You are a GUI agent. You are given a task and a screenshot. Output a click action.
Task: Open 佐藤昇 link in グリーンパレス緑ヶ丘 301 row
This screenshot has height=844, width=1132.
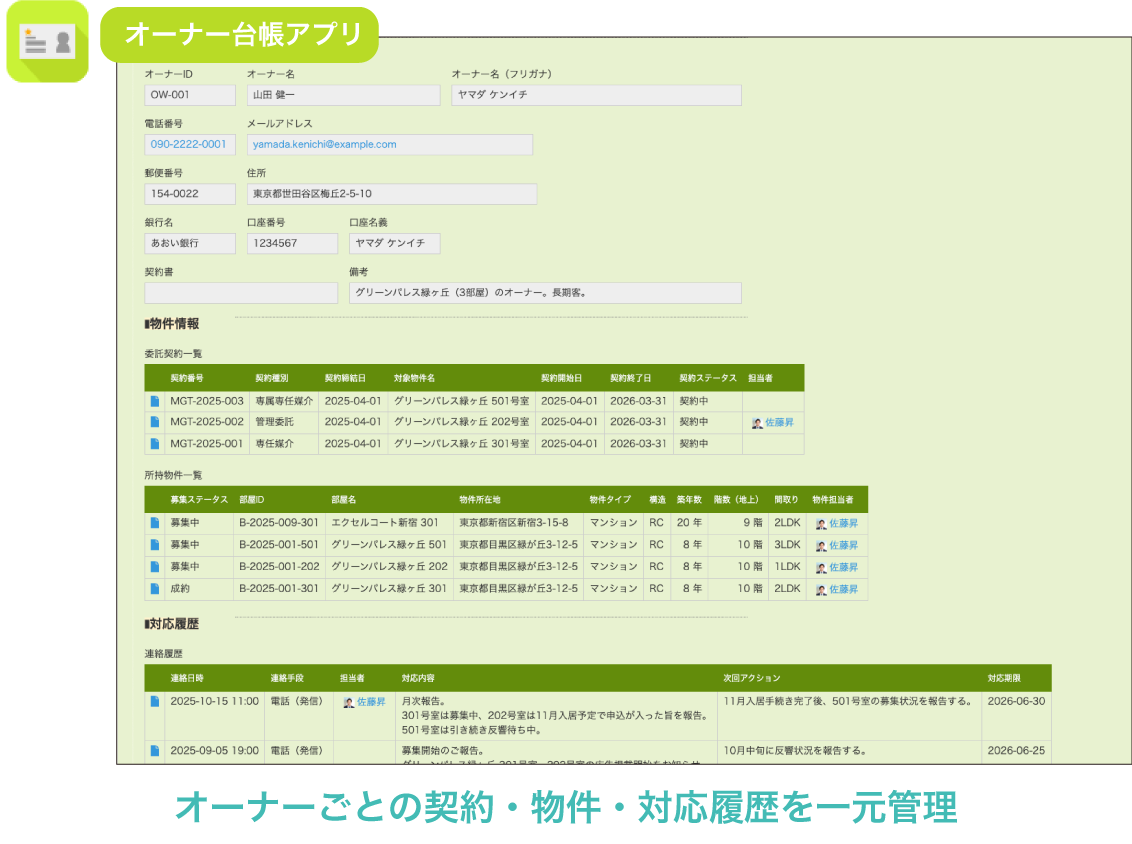point(843,589)
